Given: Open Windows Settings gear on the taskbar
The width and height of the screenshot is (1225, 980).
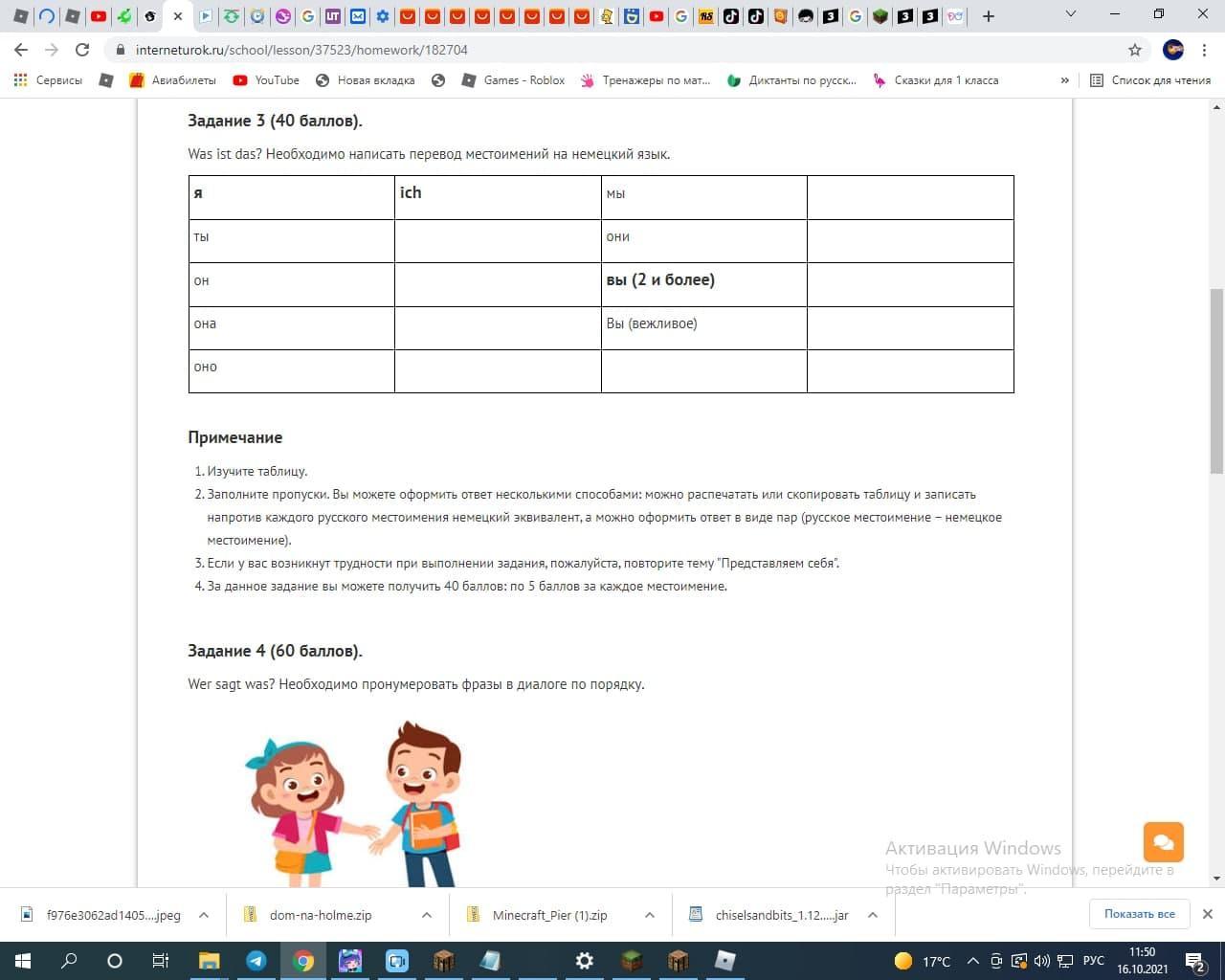Looking at the screenshot, I should (x=584, y=961).
